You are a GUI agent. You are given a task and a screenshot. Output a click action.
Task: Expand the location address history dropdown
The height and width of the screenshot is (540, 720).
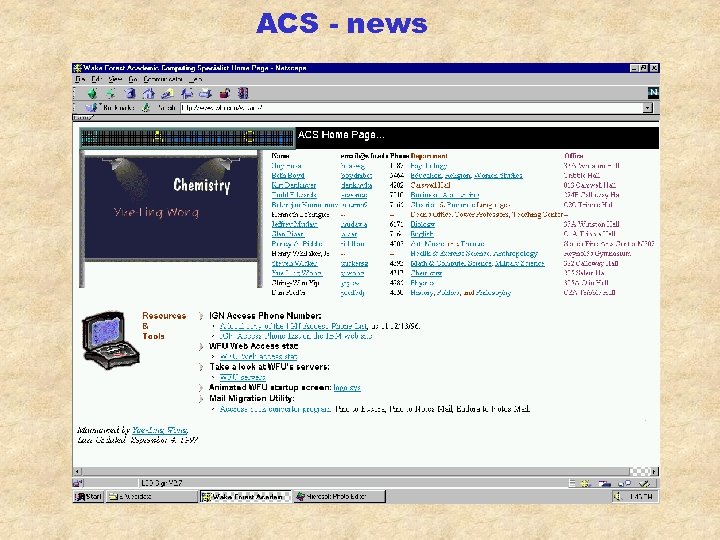click(647, 108)
